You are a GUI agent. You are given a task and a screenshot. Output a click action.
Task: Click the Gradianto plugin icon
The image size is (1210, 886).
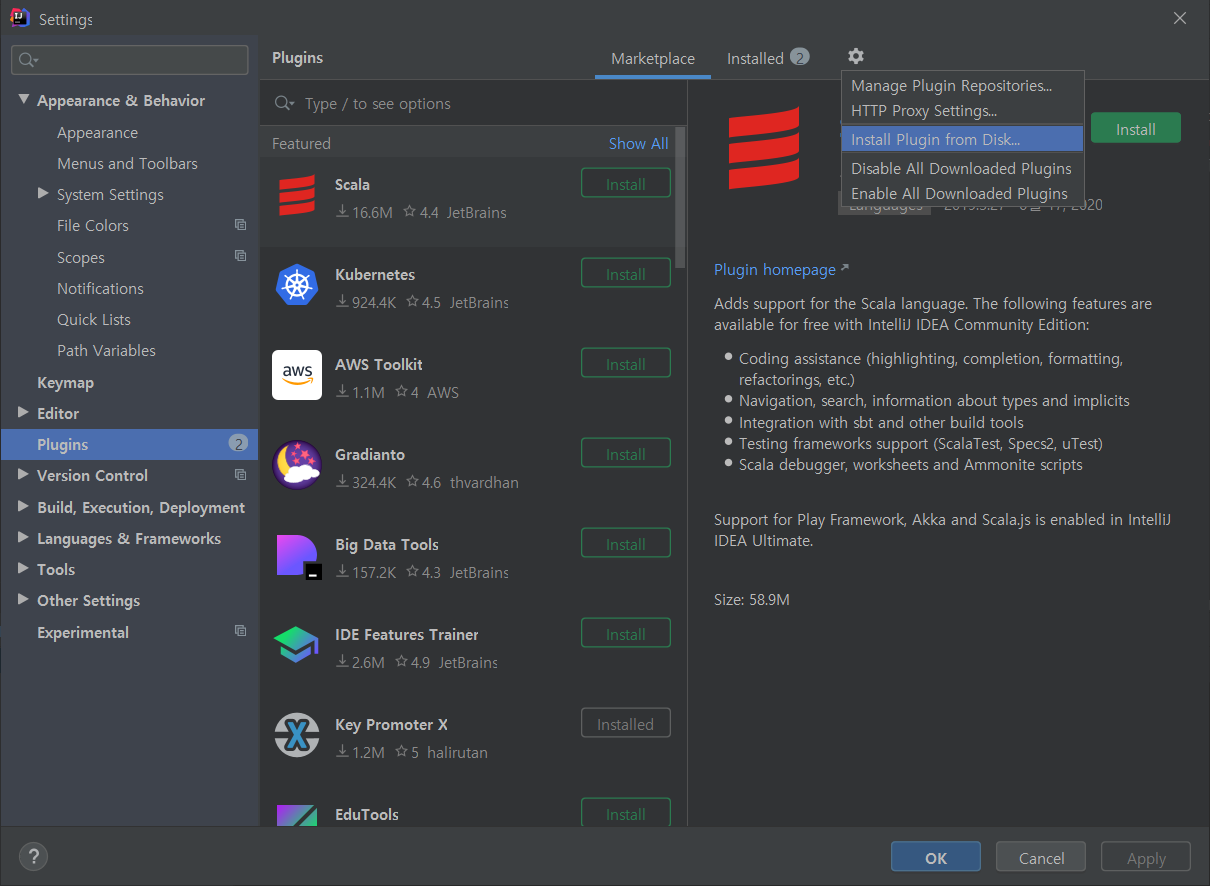point(297,465)
